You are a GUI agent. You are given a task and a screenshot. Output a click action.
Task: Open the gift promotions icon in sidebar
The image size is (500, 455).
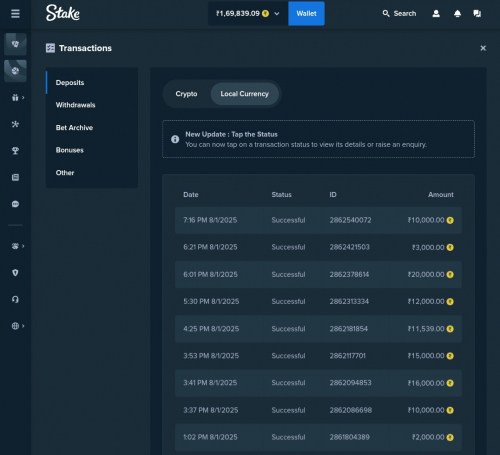tap(15, 97)
